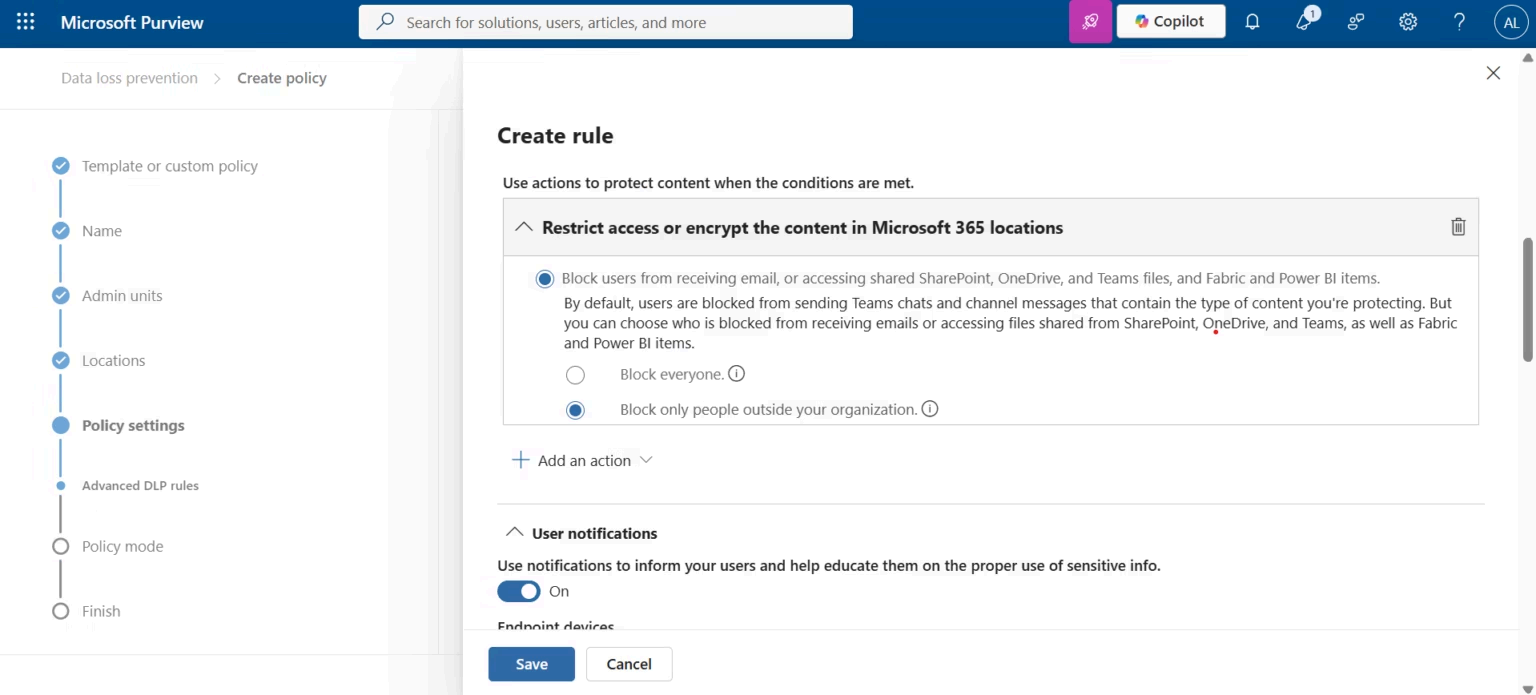Collapse the Restrict access or encrypt section
Screen dimensions: 1536x695
click(523, 227)
